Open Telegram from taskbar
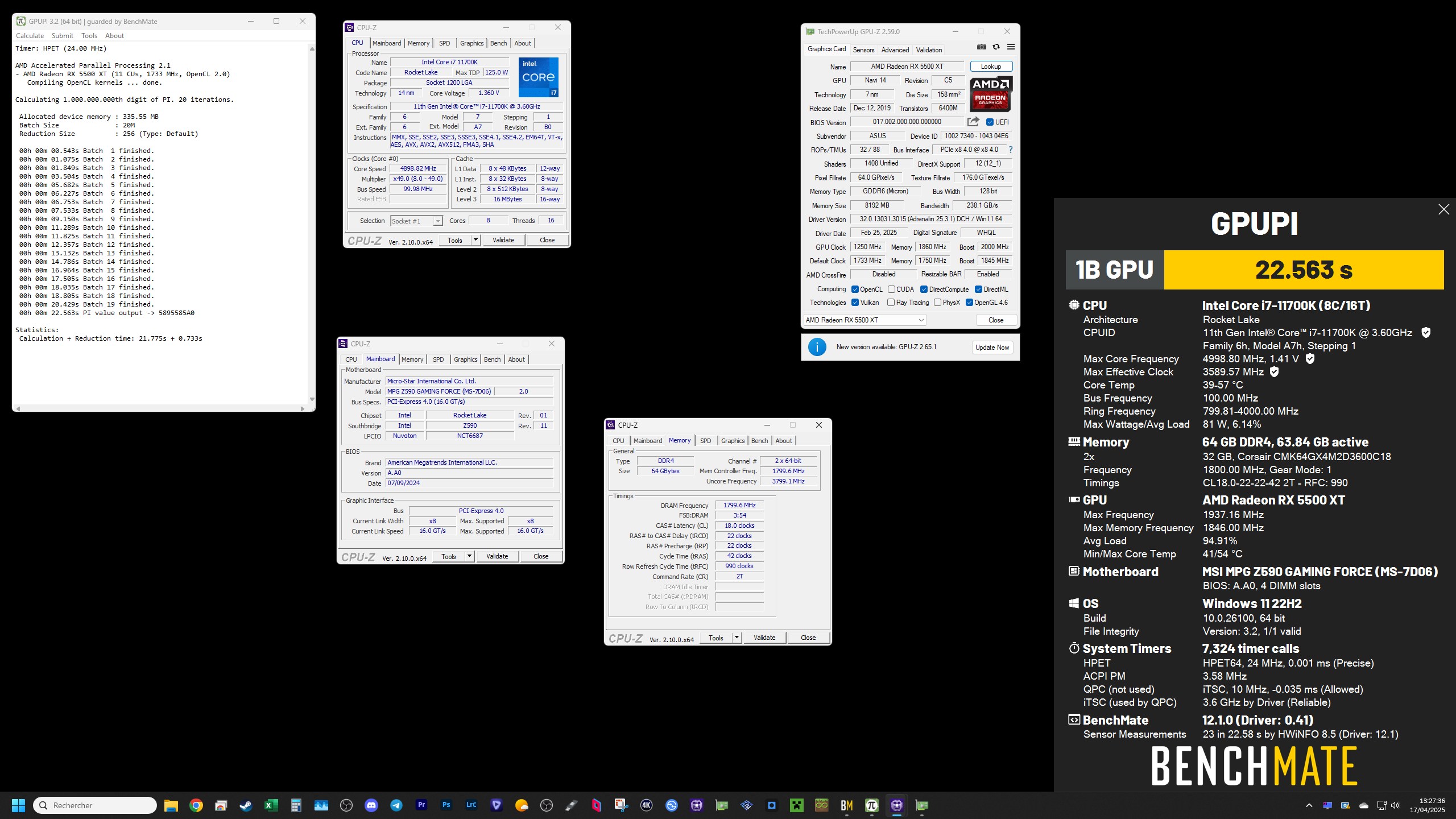This screenshot has height=819, width=1456. pos(396,805)
